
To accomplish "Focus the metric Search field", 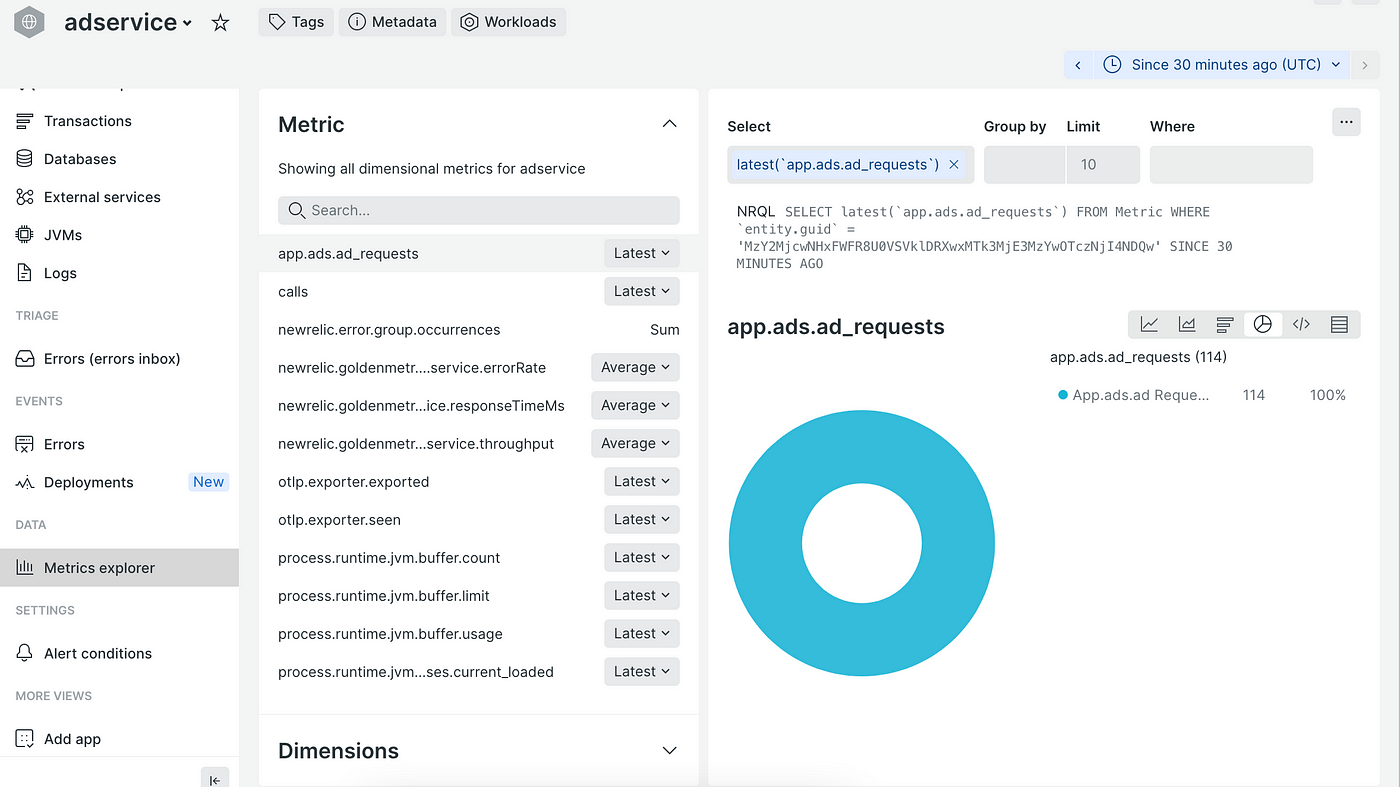I will click(479, 210).
